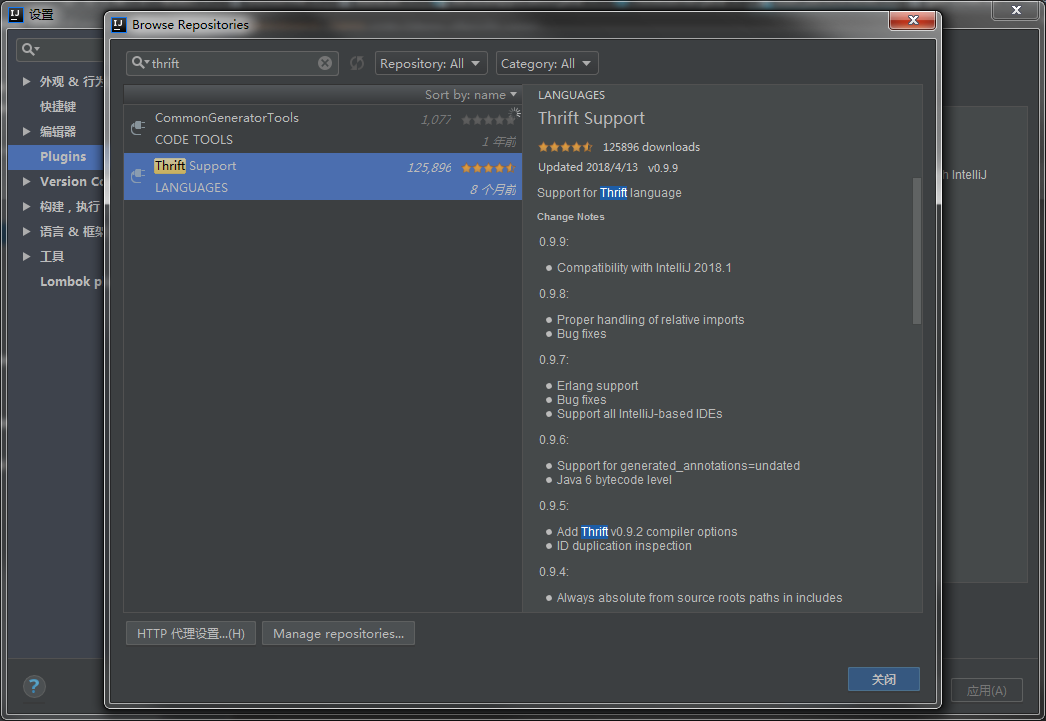The width and height of the screenshot is (1046, 721).
Task: Open the Category: All dropdown
Action: 547,63
